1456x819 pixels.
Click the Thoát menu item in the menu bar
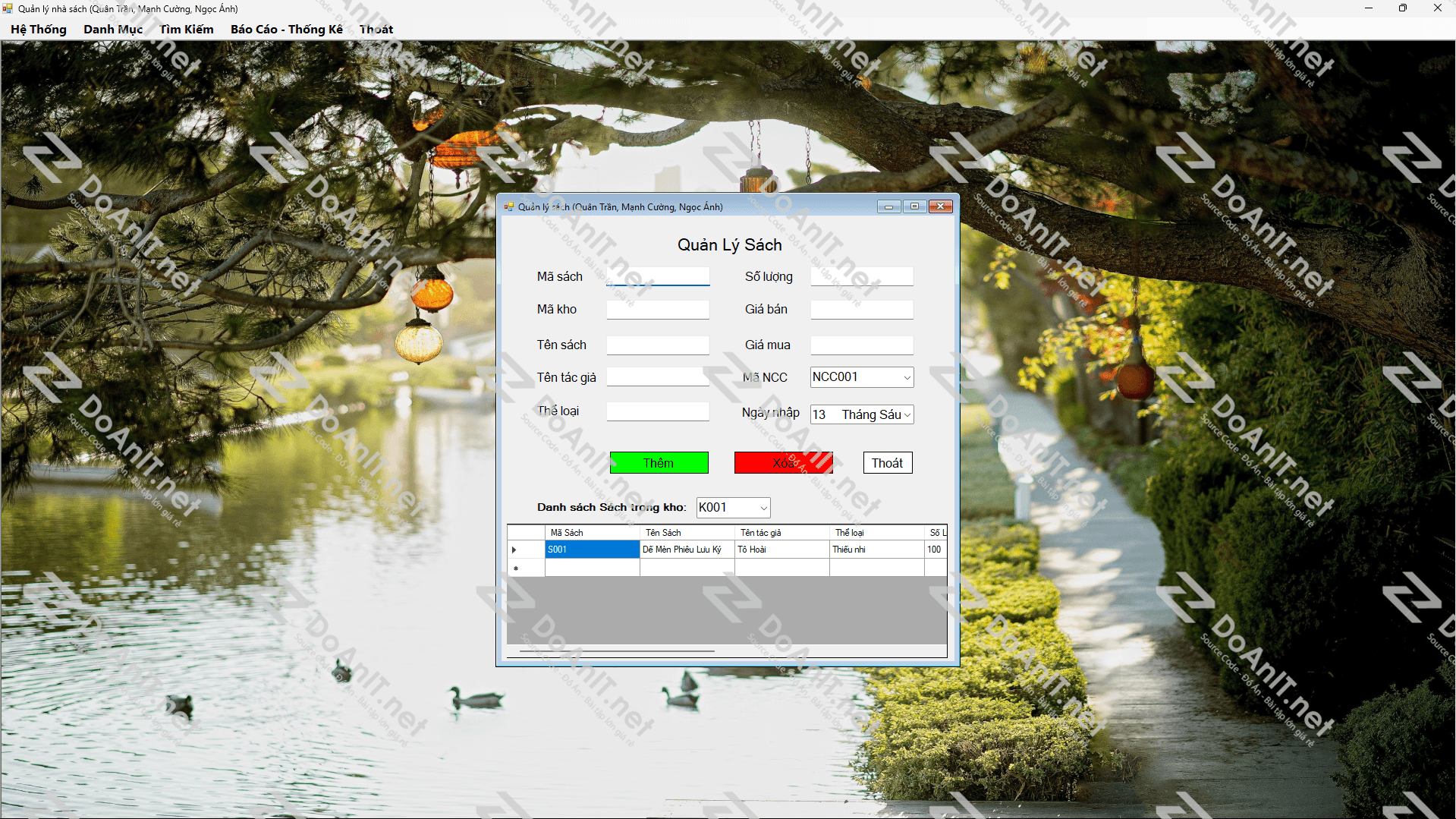376,29
